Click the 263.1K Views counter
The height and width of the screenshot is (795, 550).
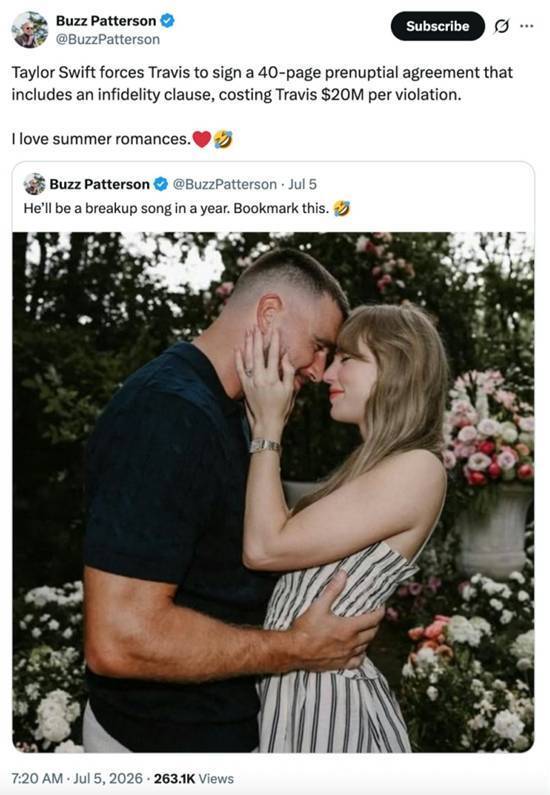coord(194,778)
